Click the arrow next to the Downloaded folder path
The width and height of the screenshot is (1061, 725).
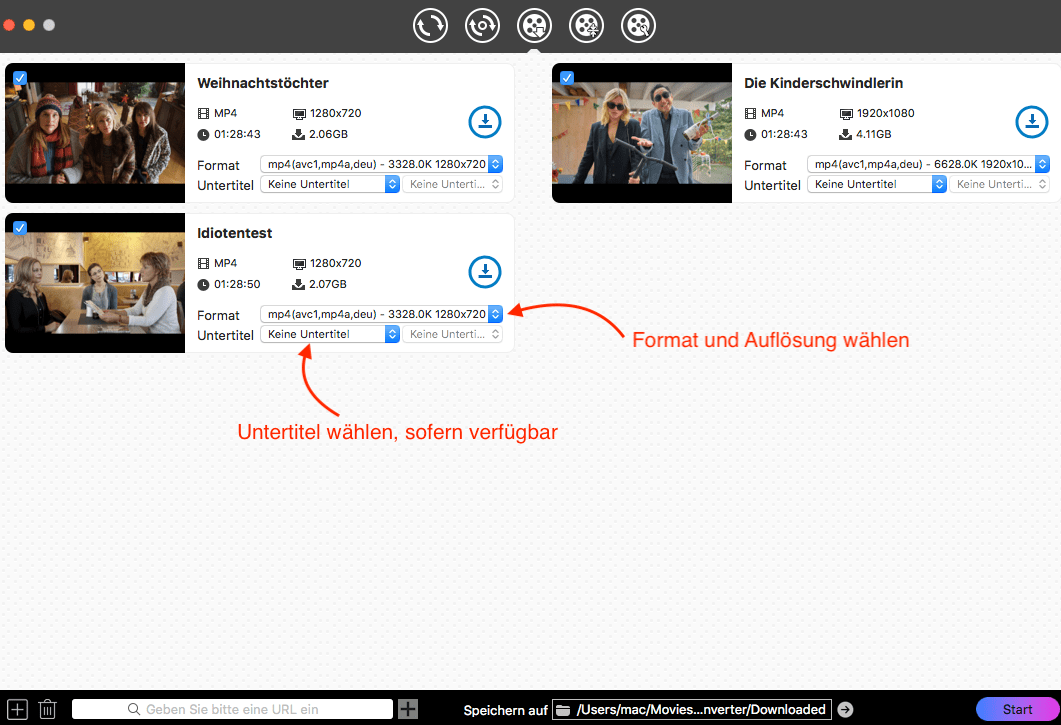pos(846,709)
